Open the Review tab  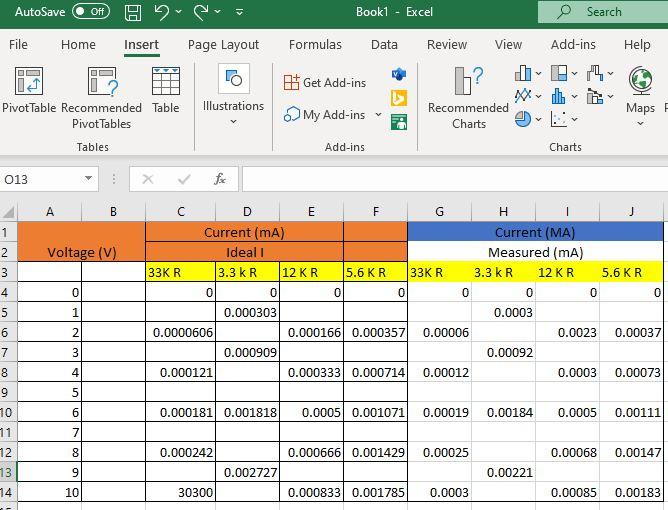click(447, 44)
